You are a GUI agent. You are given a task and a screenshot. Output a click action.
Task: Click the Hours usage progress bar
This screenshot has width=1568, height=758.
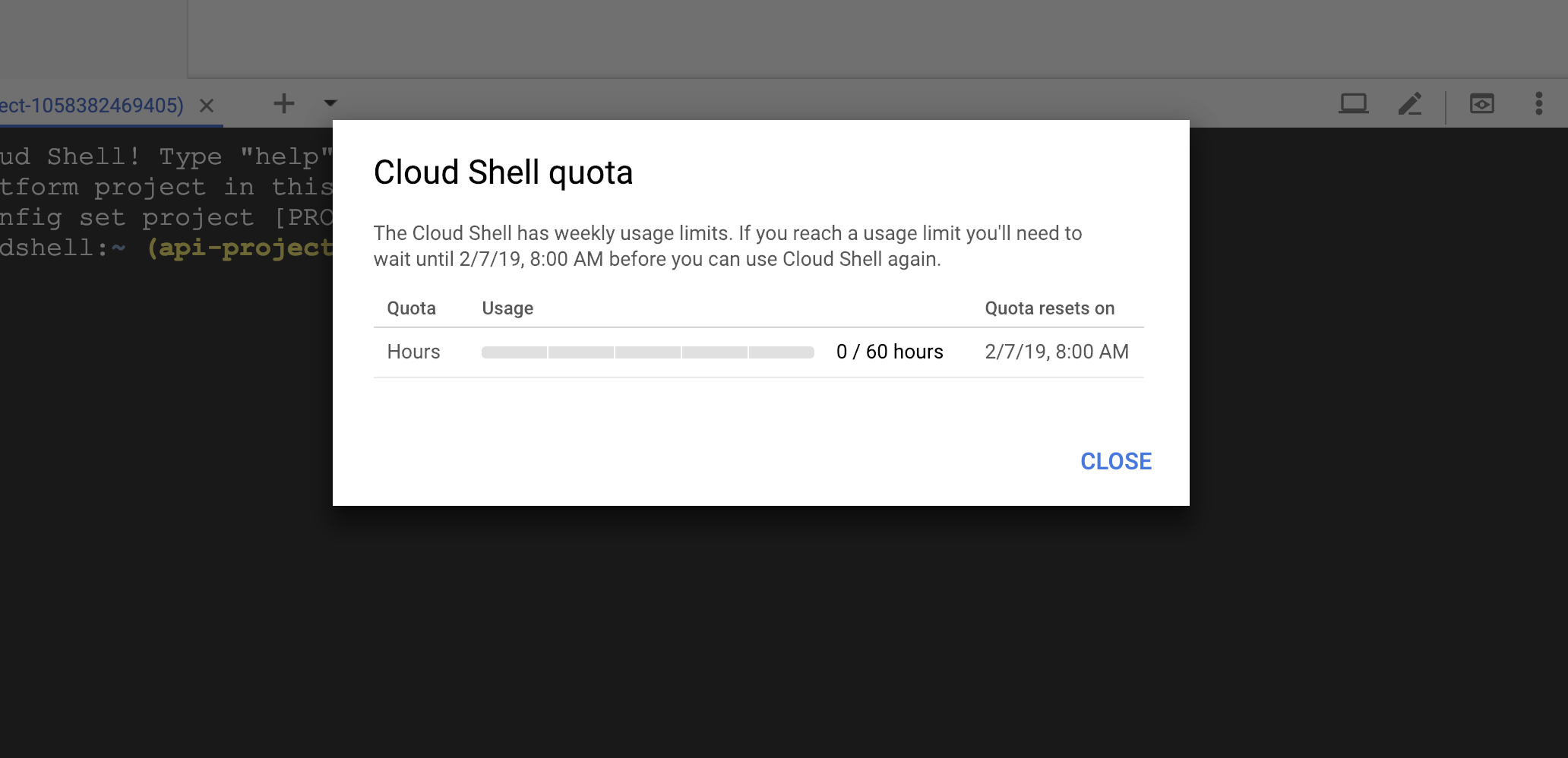(x=647, y=352)
